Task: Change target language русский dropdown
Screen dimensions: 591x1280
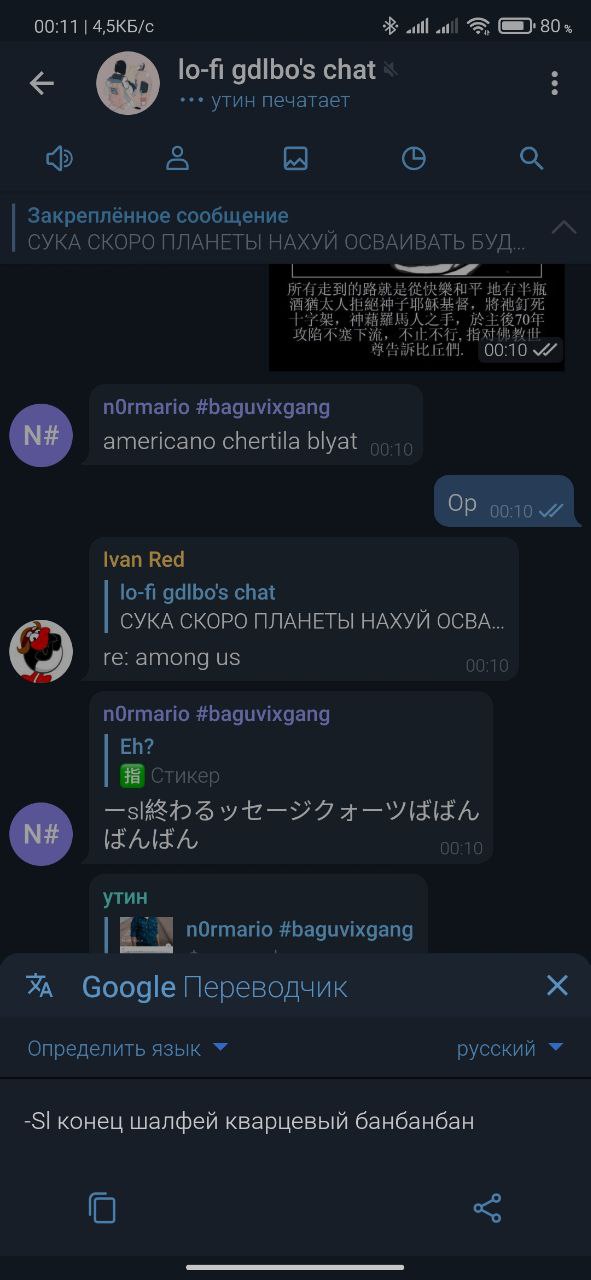Action: pyautogui.click(x=510, y=1048)
